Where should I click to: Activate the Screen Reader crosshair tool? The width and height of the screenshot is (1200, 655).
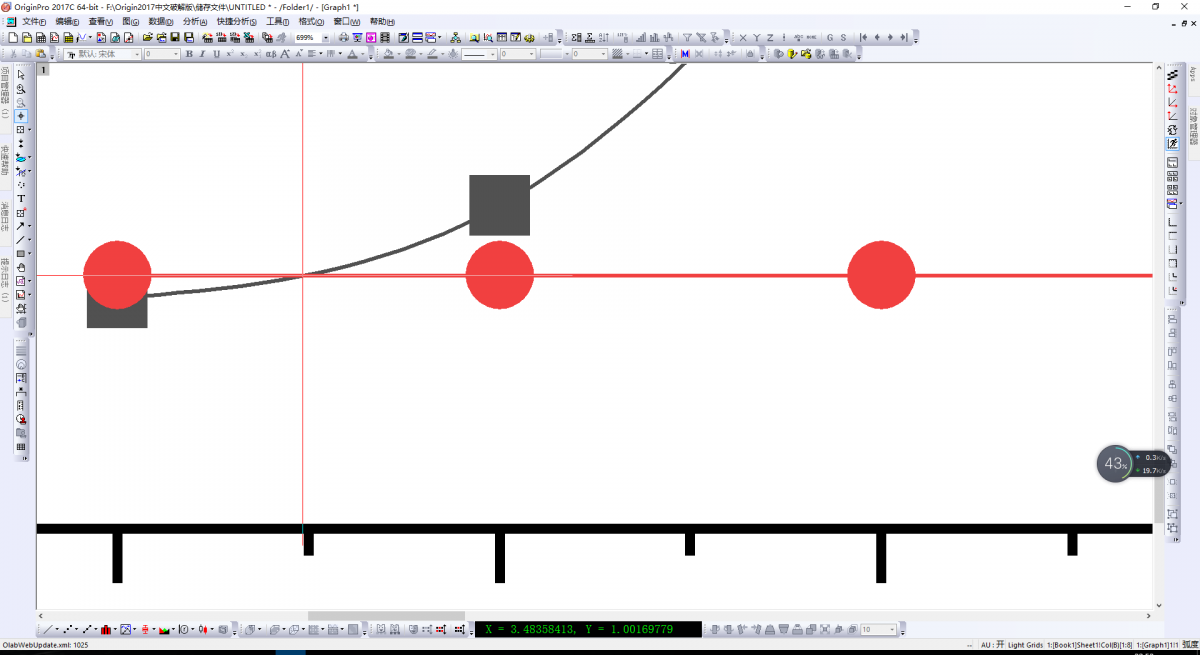pos(21,116)
